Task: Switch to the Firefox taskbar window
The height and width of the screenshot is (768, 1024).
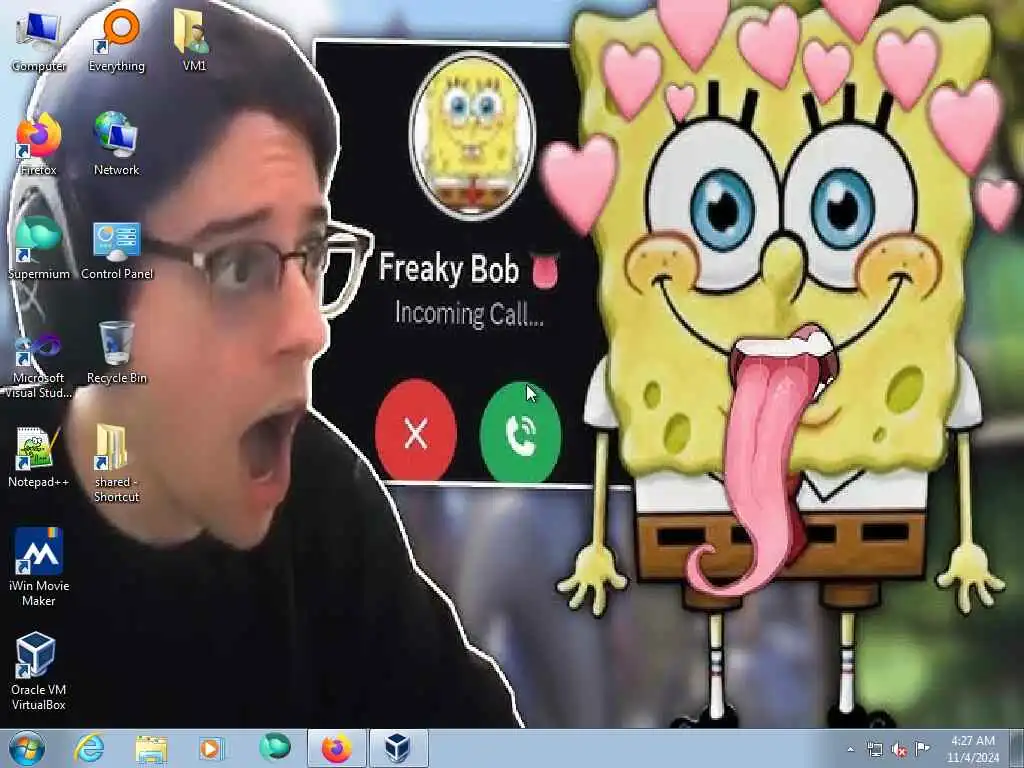Action: coord(337,748)
